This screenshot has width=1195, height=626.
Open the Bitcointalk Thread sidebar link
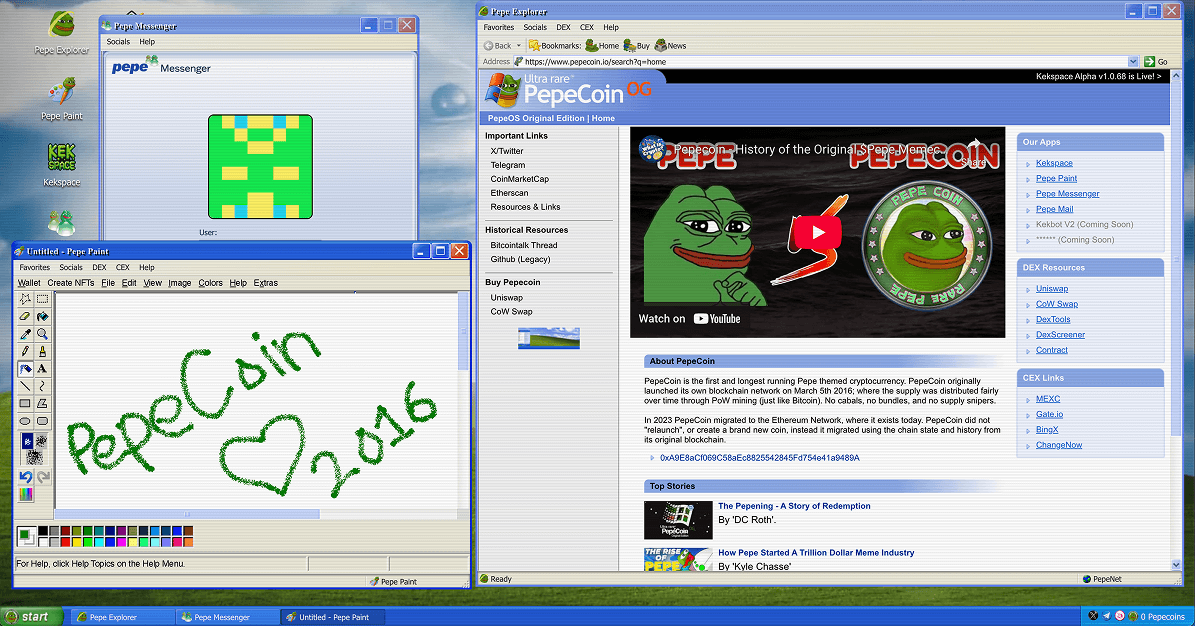pos(524,246)
